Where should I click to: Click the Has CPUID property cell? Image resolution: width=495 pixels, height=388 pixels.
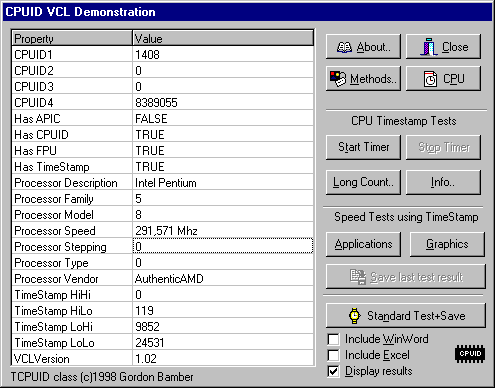(72, 134)
